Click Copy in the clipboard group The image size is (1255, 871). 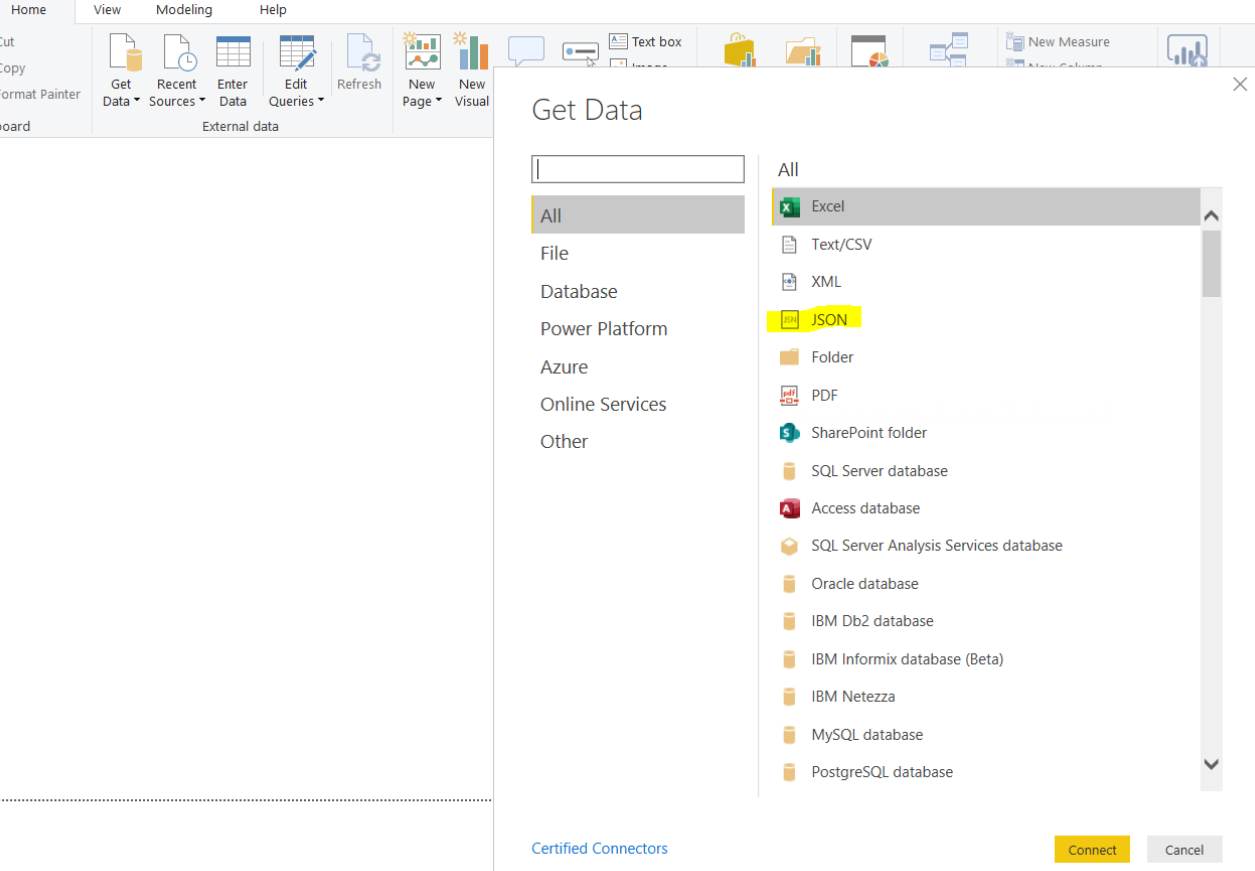tap(12, 68)
